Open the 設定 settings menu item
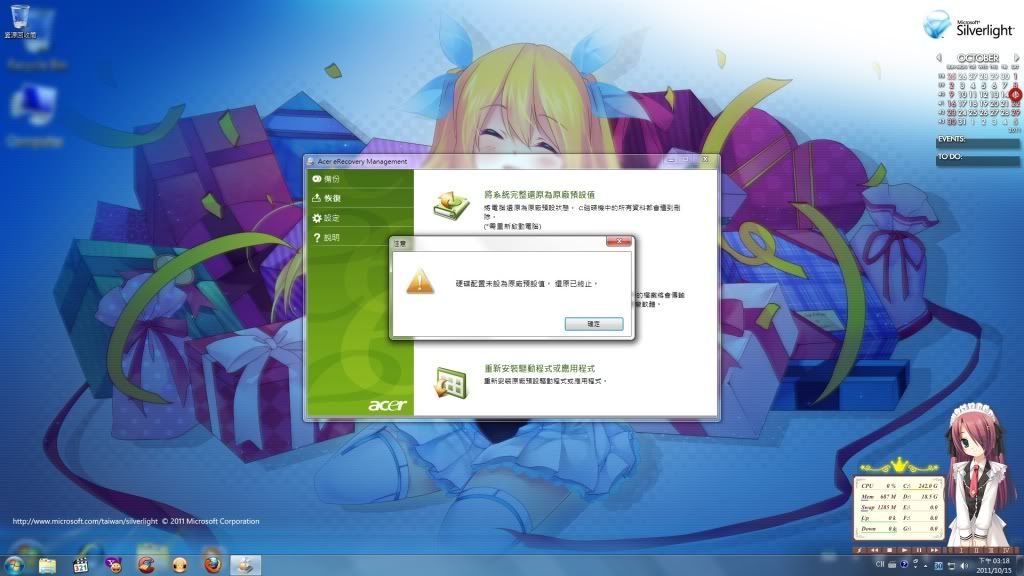Viewport: 1024px width, 576px height. (x=332, y=218)
